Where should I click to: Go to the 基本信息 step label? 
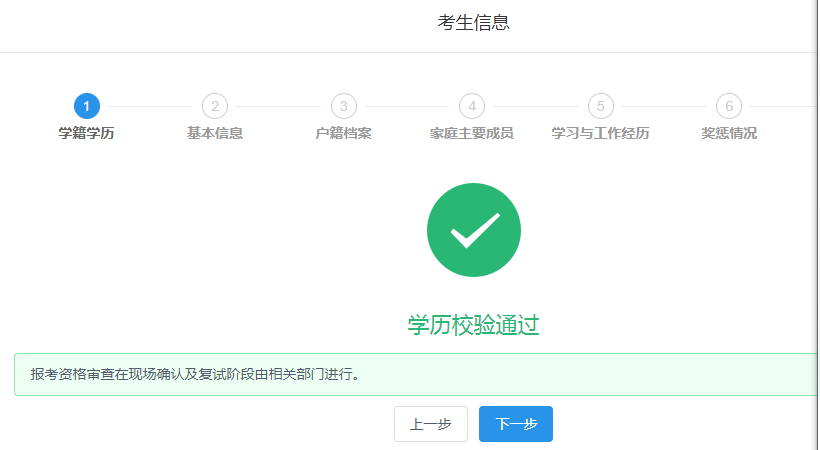tap(214, 133)
